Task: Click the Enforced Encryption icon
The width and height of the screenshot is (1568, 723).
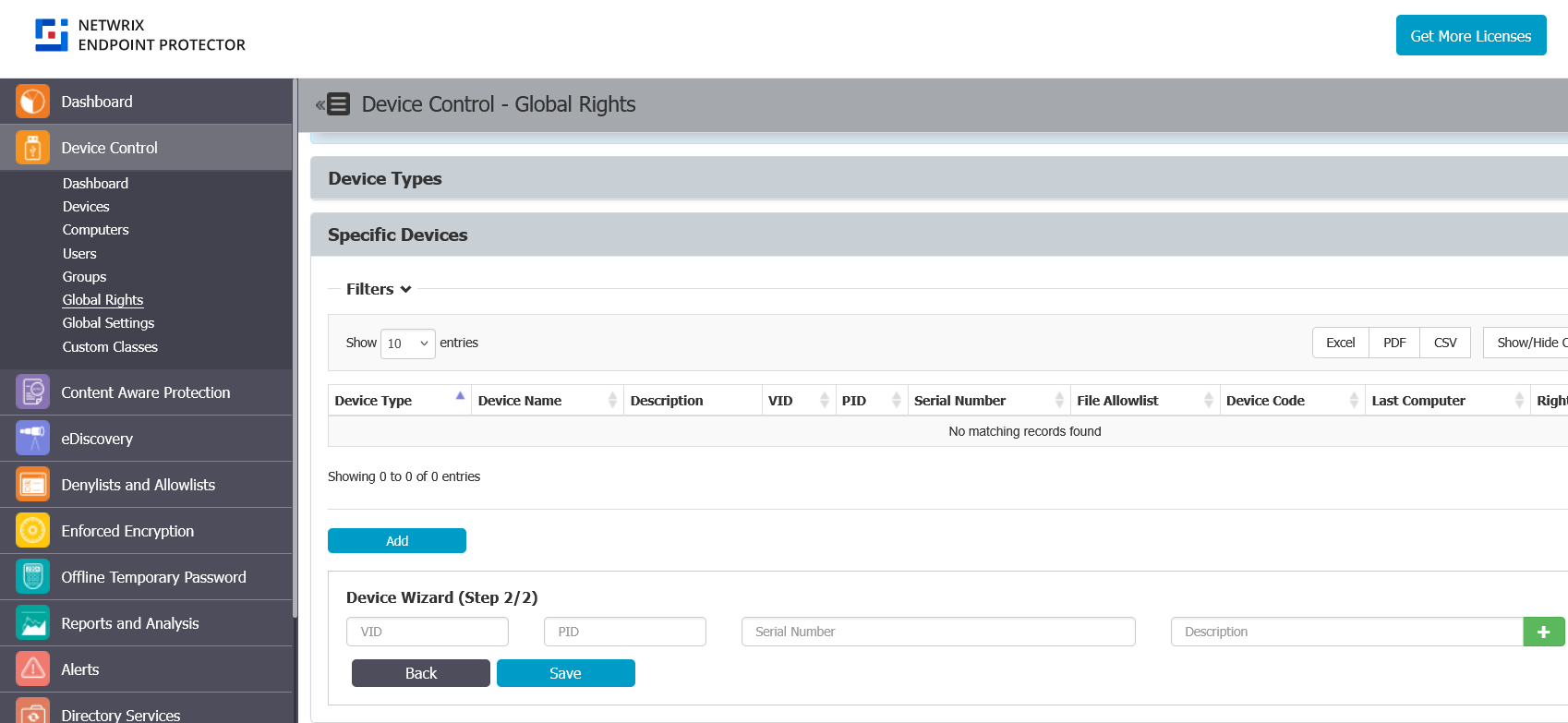Action: coord(32,531)
